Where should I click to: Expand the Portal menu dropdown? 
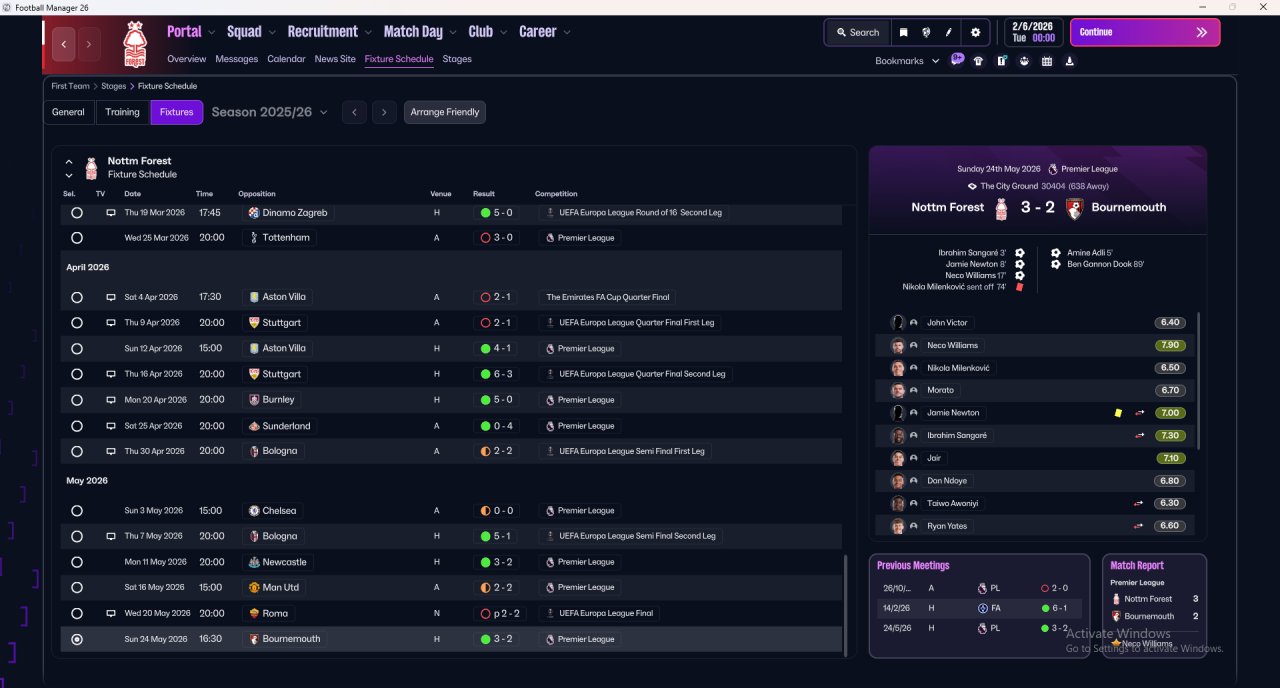click(x=211, y=33)
